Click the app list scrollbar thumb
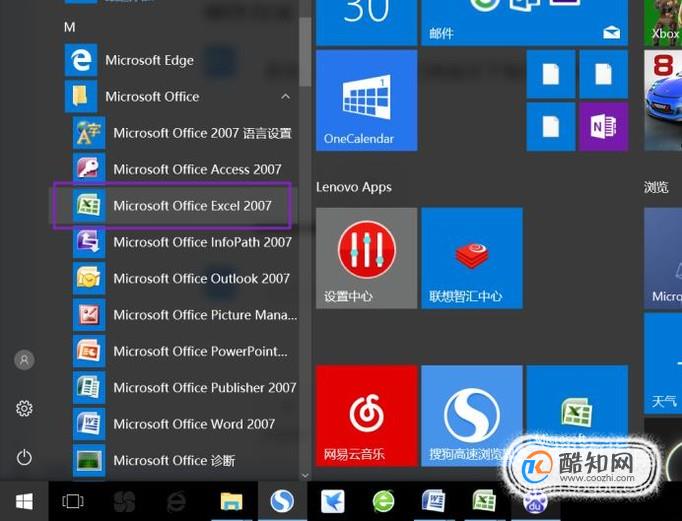 click(x=305, y=52)
